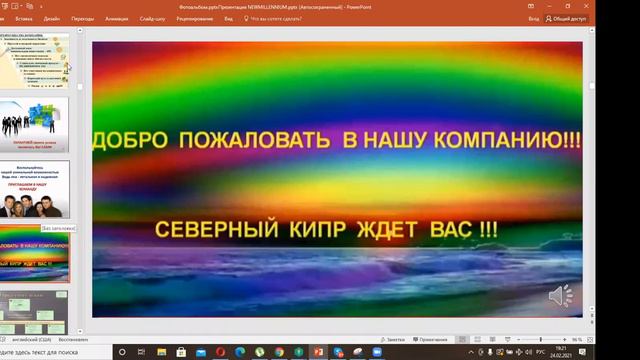Click thumbnail pane scroll up arrow

[x=80, y=30]
